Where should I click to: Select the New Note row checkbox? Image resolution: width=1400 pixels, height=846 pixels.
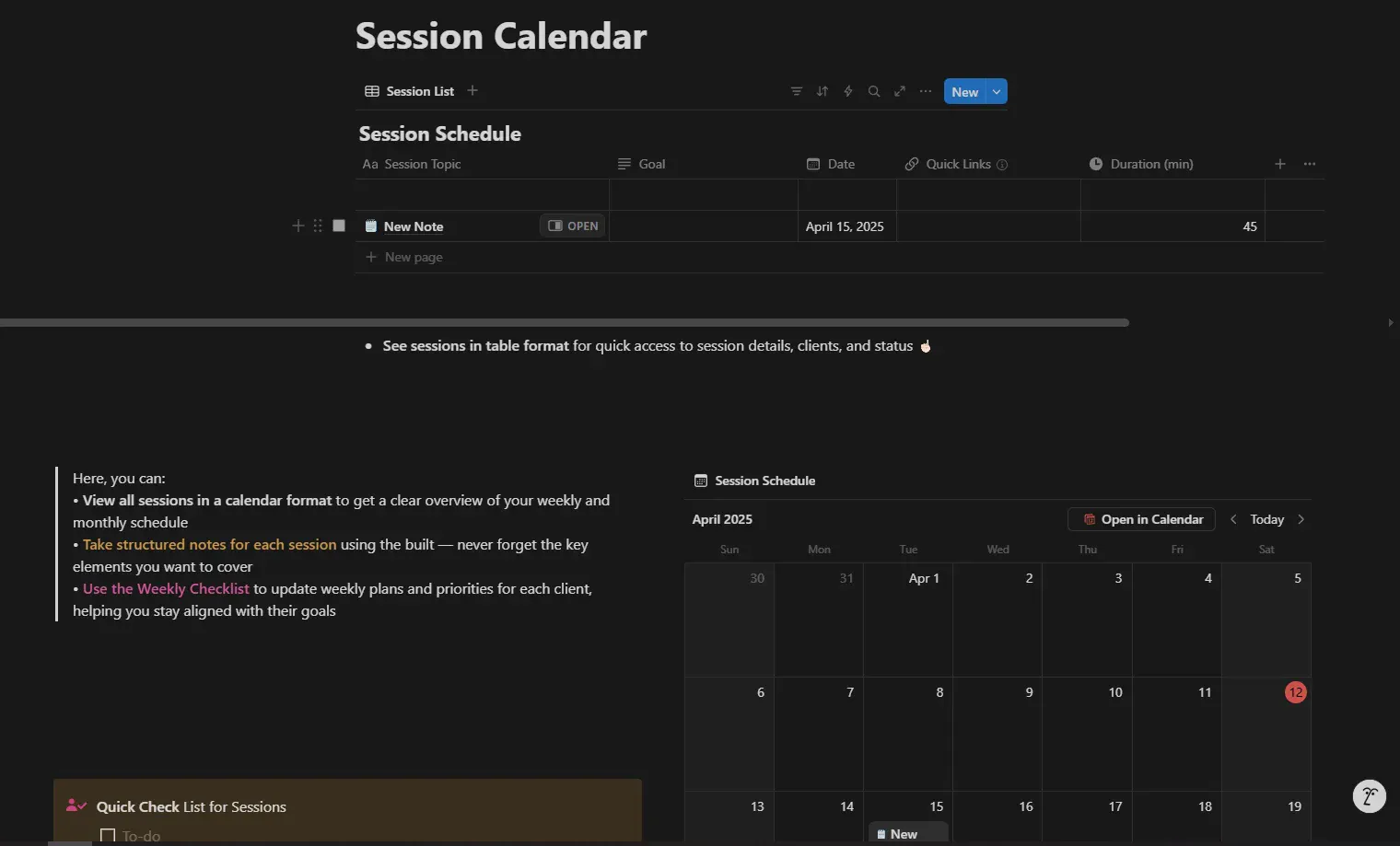339,226
